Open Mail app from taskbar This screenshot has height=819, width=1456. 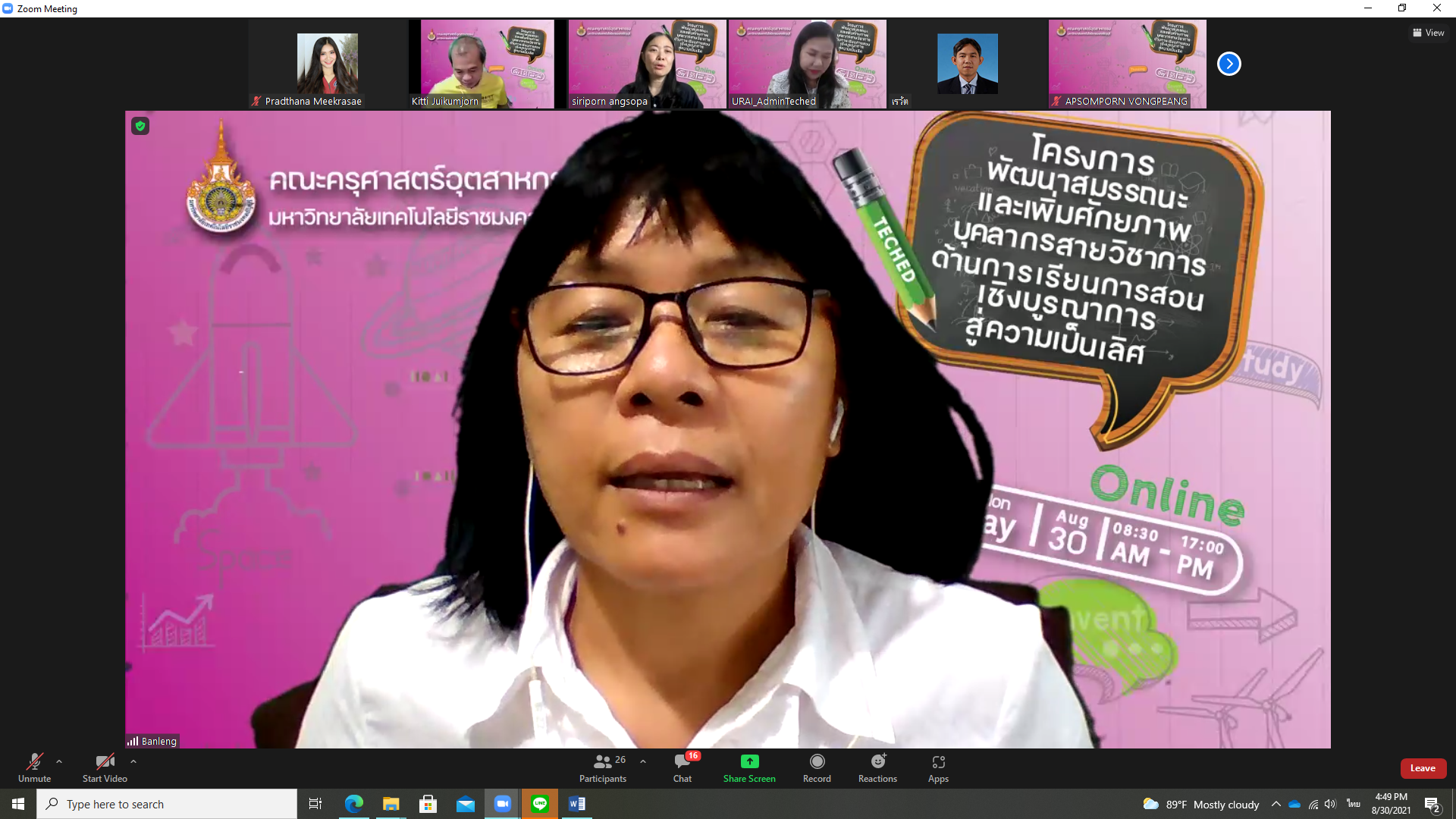click(x=465, y=804)
